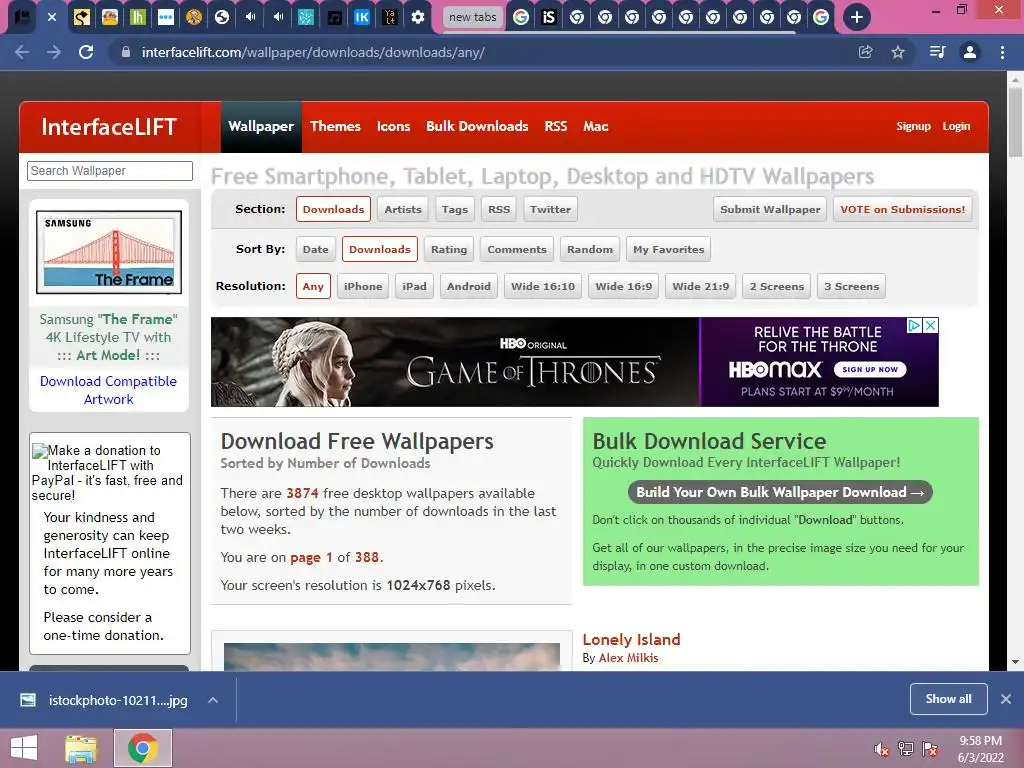This screenshot has width=1024, height=768.
Task: Open the teal snowflake favicon tab
Action: tap(306, 17)
